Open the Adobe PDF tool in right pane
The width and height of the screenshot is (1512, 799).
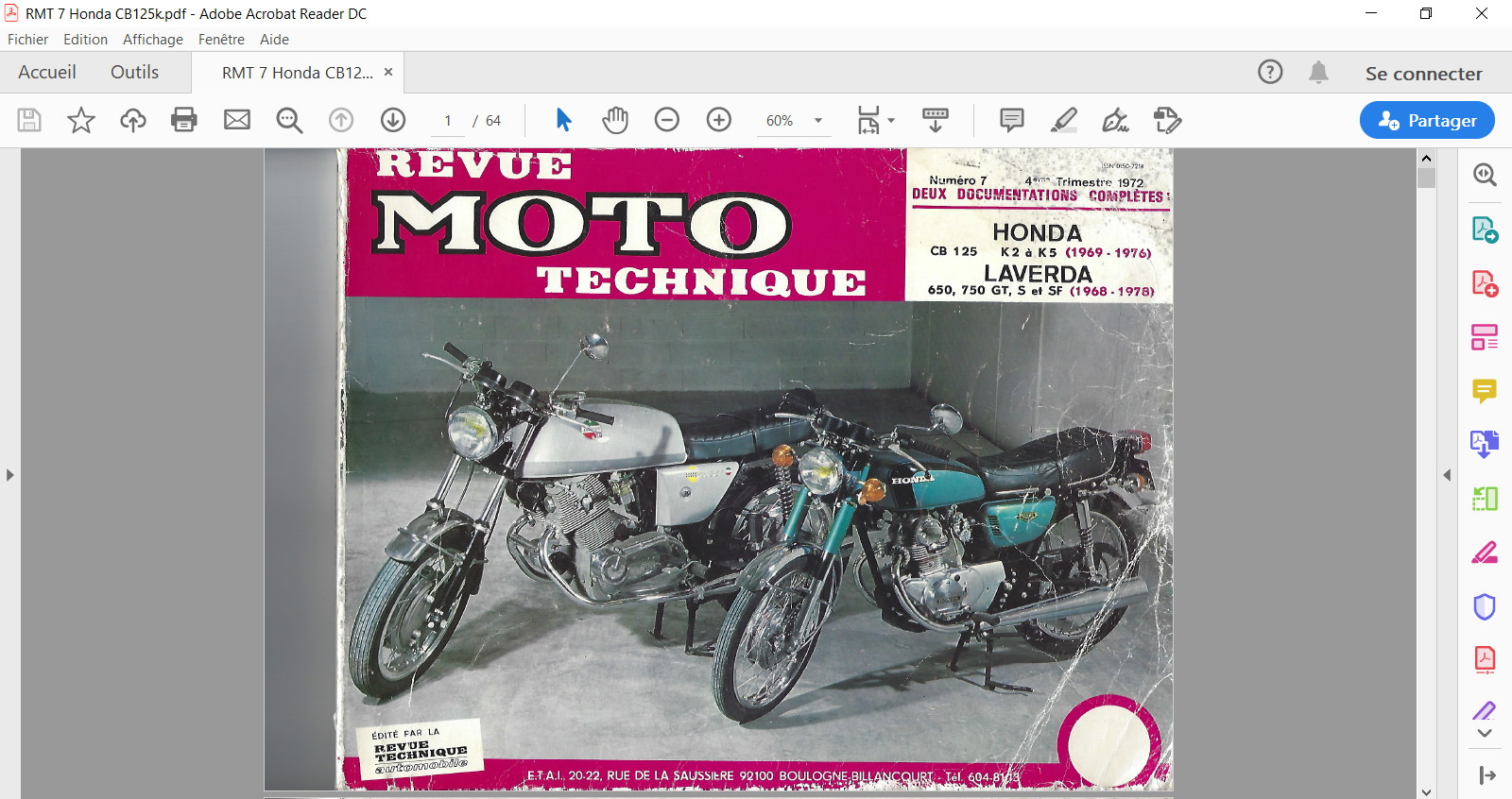[1485, 659]
